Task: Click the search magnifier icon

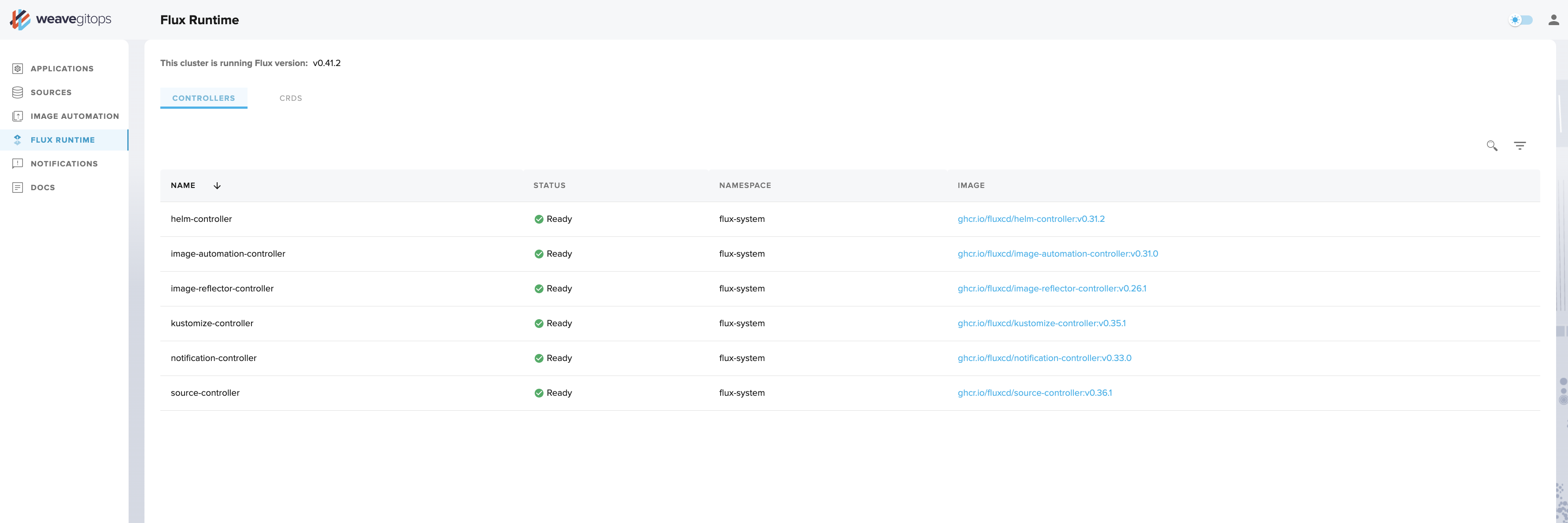Action: (1491, 146)
